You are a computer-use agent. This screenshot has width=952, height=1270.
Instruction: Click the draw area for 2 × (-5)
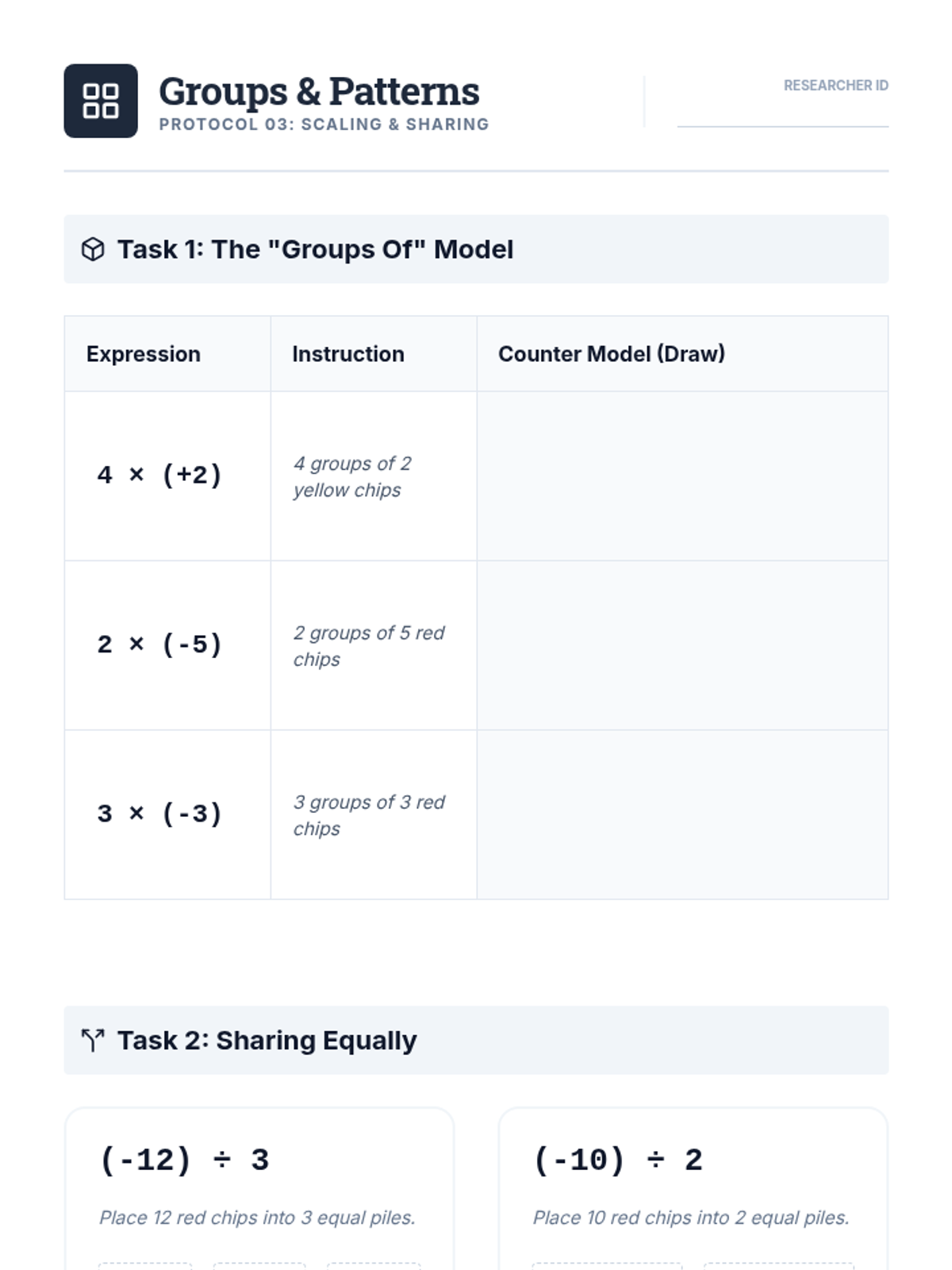tap(682, 645)
